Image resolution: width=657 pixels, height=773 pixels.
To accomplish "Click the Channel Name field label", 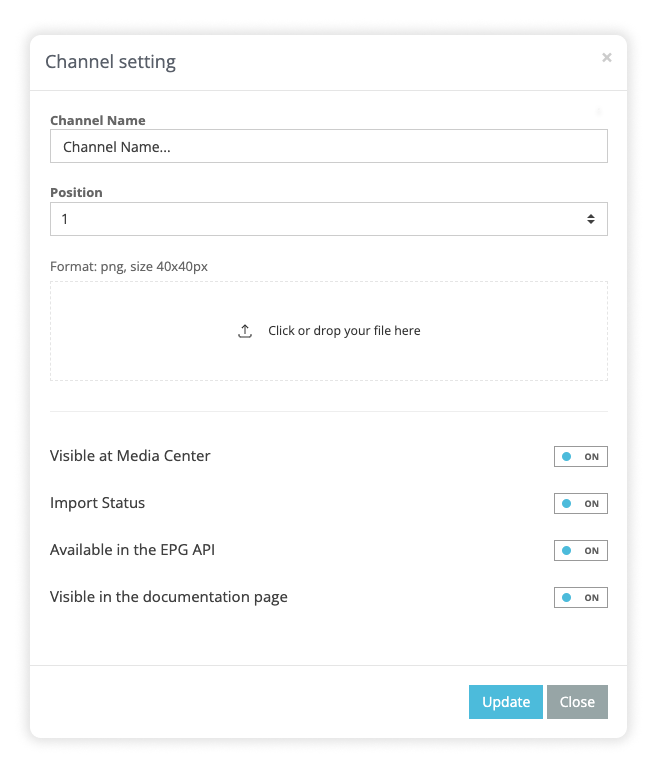I will [x=98, y=120].
